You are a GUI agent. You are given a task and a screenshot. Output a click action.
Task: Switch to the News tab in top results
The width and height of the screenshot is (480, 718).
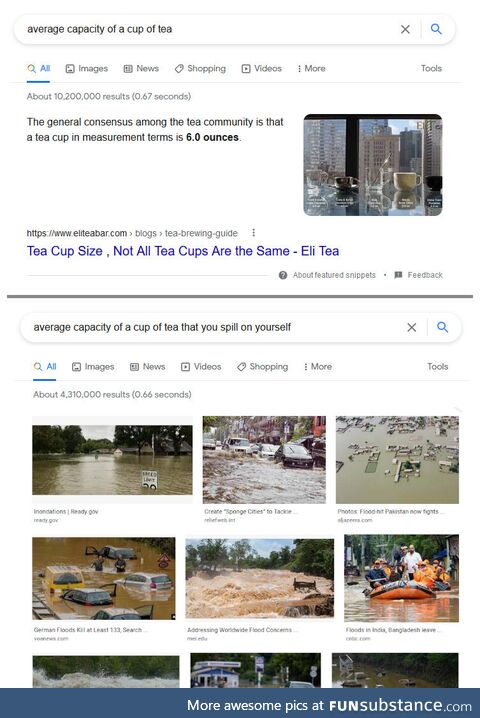141,69
